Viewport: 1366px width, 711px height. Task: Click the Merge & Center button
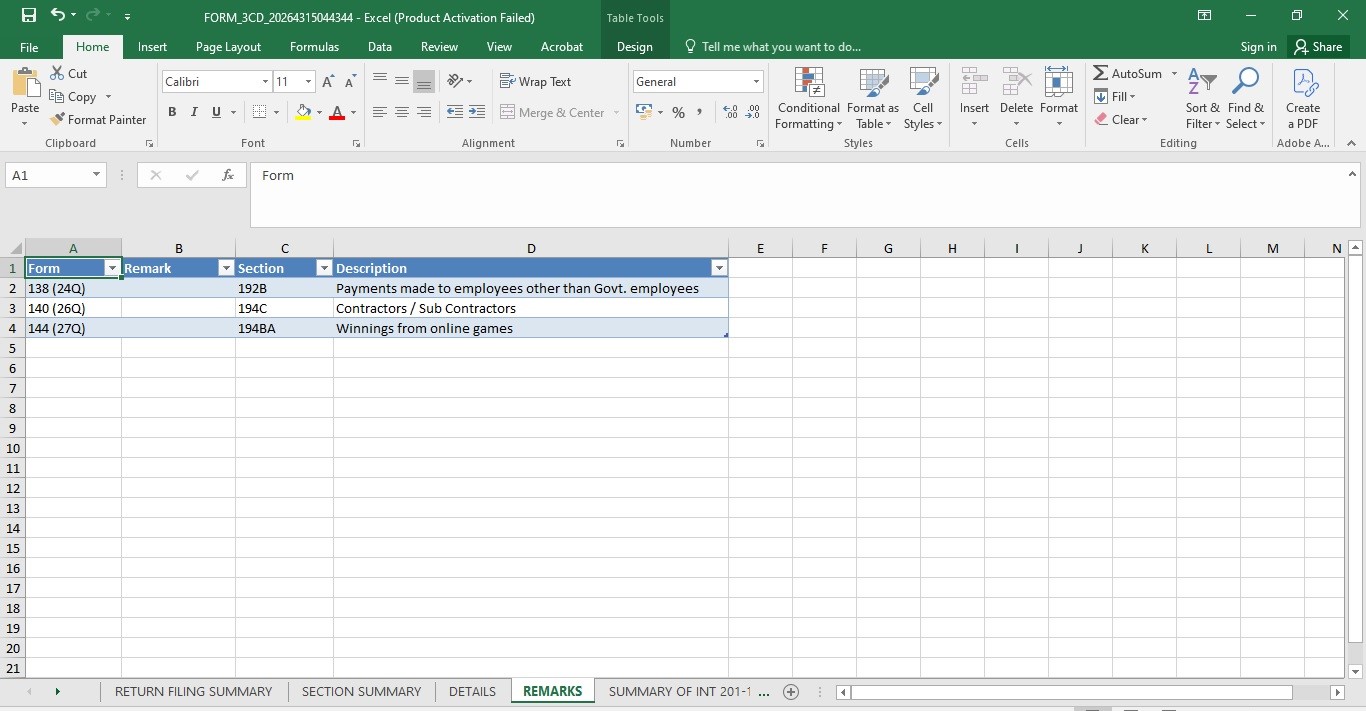[553, 112]
